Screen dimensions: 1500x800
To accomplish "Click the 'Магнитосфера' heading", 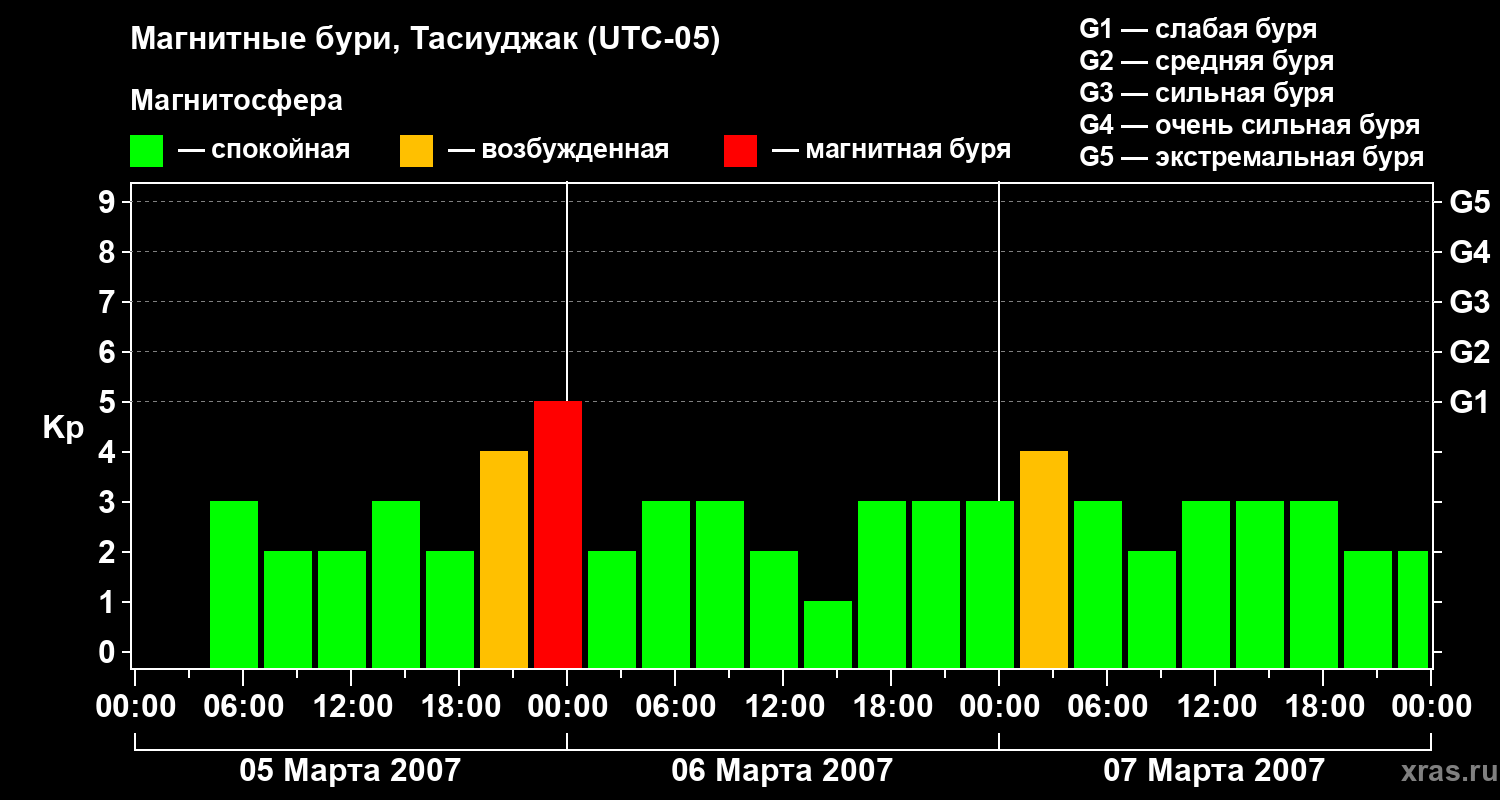I will pos(237,101).
